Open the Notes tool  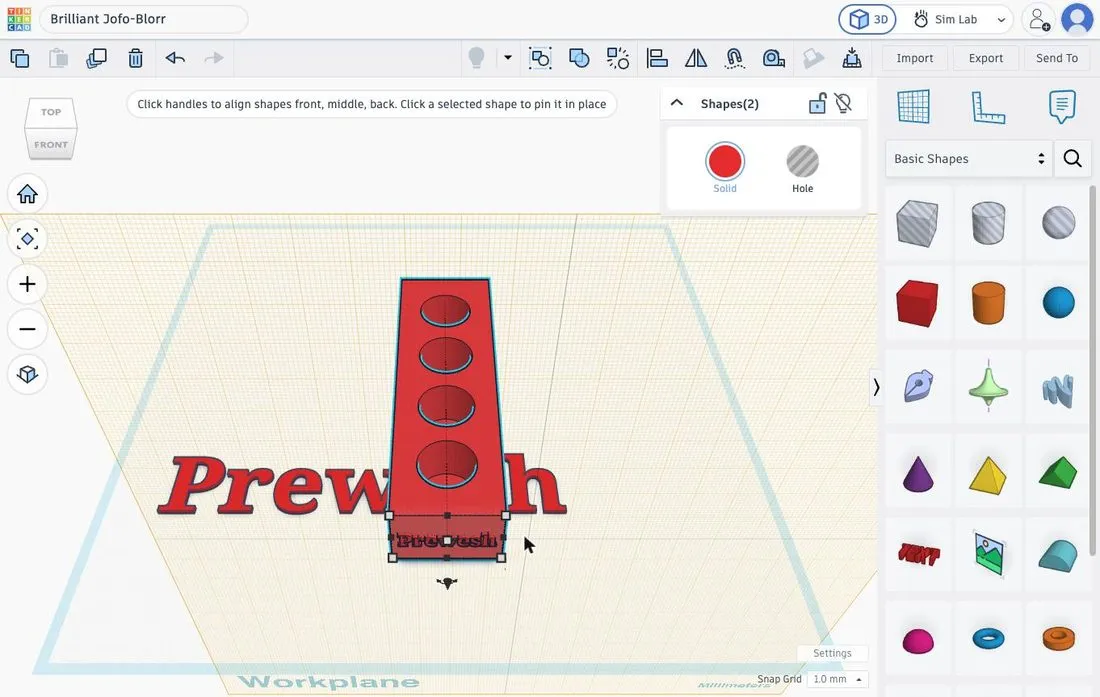(x=1062, y=107)
